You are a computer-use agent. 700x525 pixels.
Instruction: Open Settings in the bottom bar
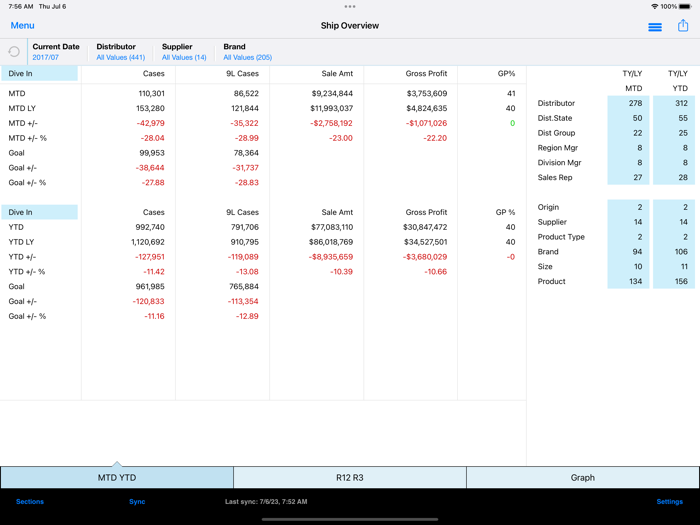tap(670, 502)
